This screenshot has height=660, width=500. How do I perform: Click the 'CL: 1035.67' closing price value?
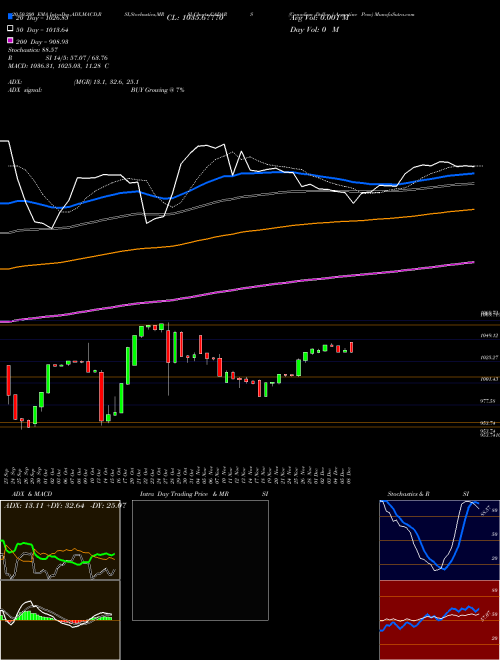pos(194,18)
